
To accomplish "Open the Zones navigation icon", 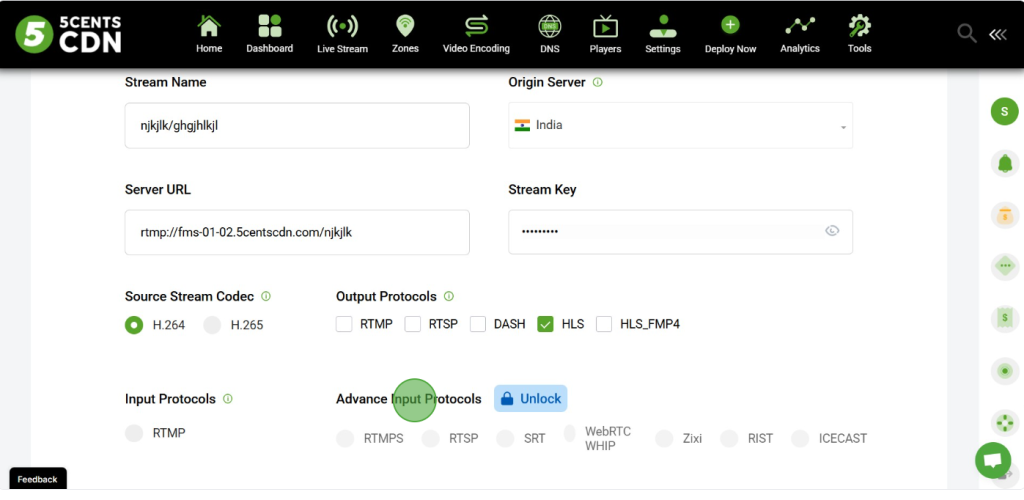I will tap(405, 27).
